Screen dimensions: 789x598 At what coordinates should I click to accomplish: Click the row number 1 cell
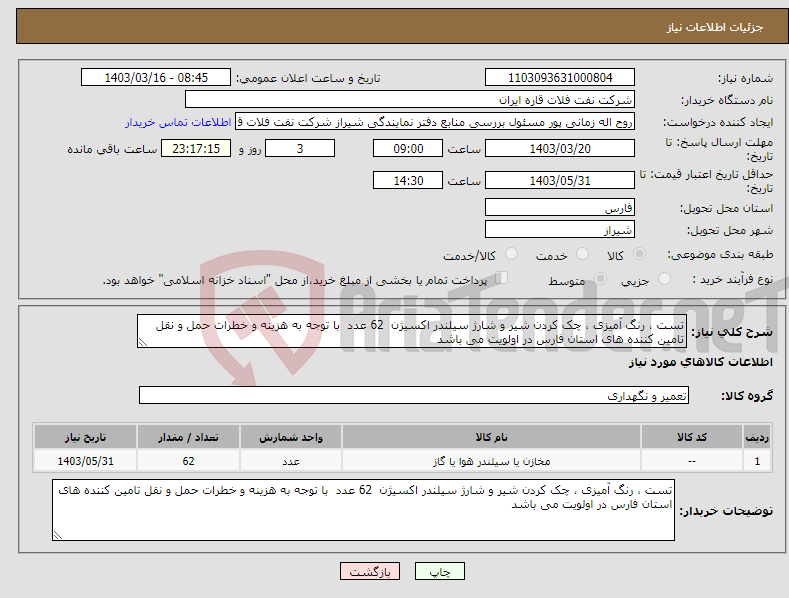click(757, 461)
